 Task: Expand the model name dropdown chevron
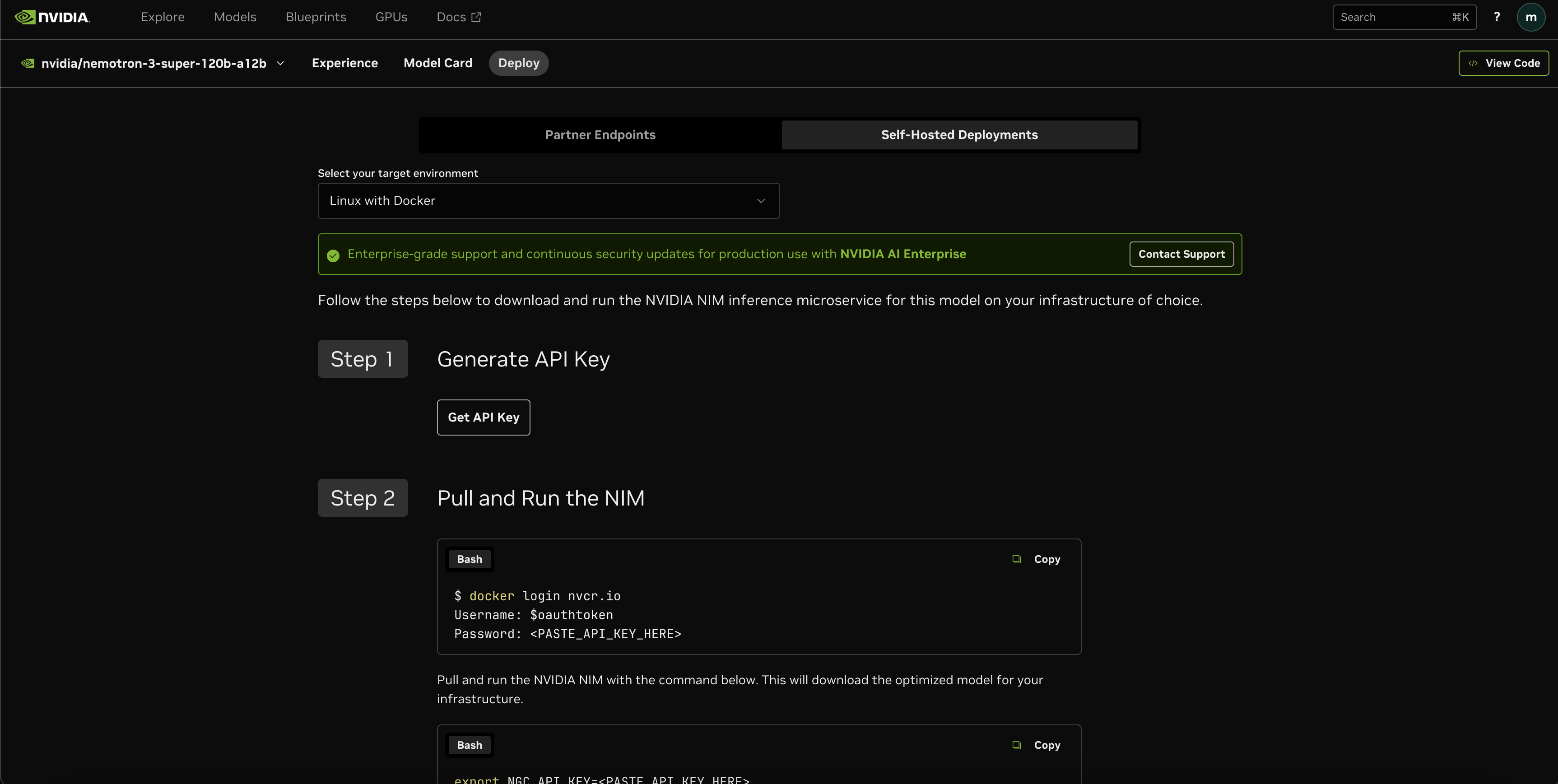click(280, 63)
